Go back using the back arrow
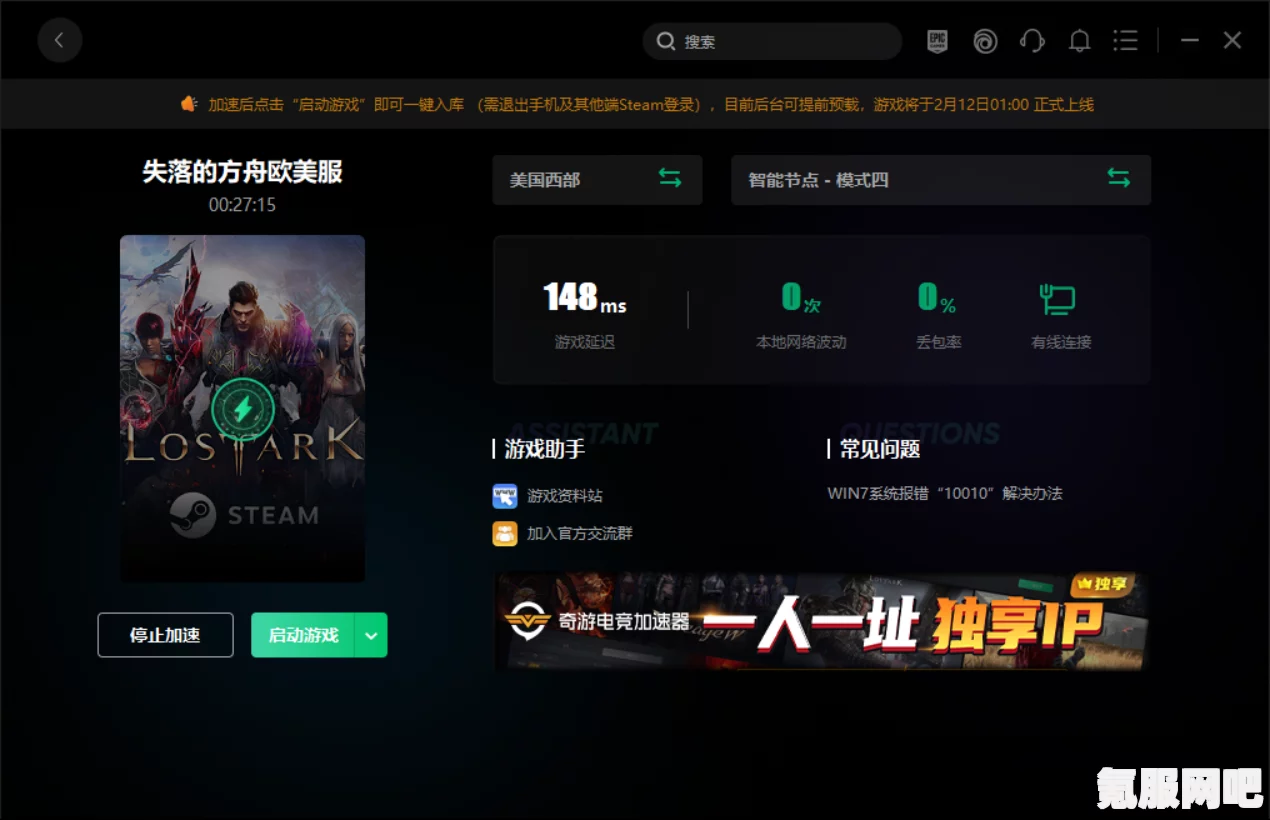The width and height of the screenshot is (1270, 820). pyautogui.click(x=60, y=41)
